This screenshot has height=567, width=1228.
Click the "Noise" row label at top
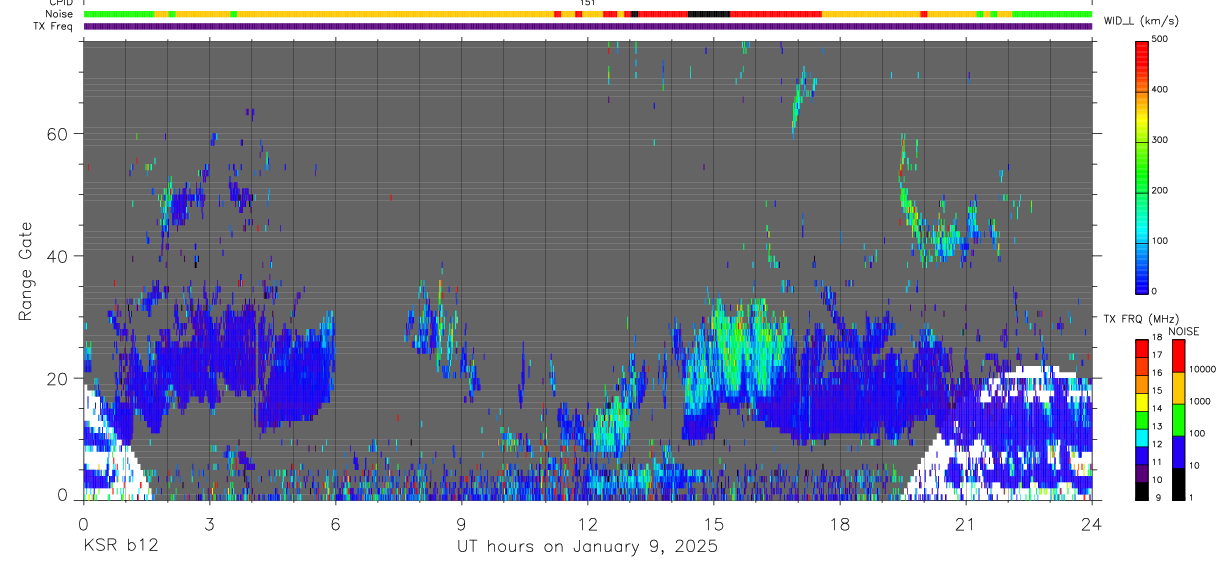click(x=59, y=14)
